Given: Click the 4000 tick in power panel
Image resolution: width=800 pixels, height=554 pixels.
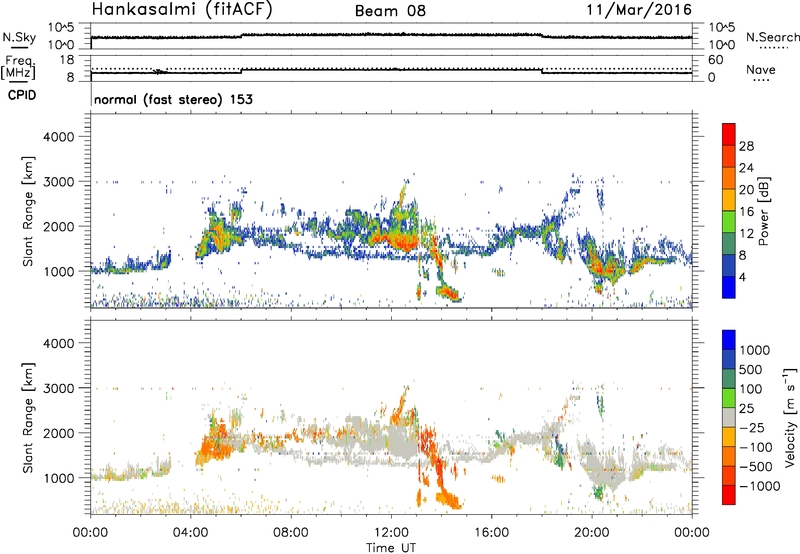Looking at the screenshot, I should pos(59,137).
